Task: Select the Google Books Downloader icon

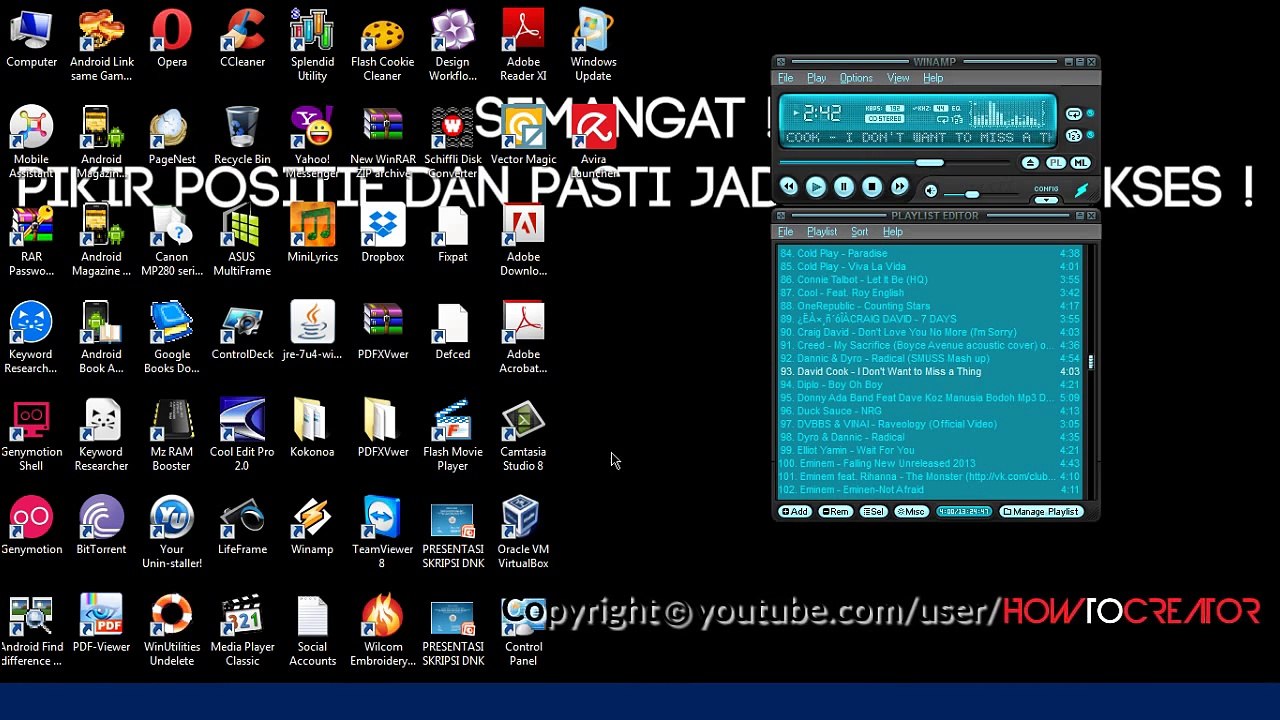Action: tap(172, 338)
